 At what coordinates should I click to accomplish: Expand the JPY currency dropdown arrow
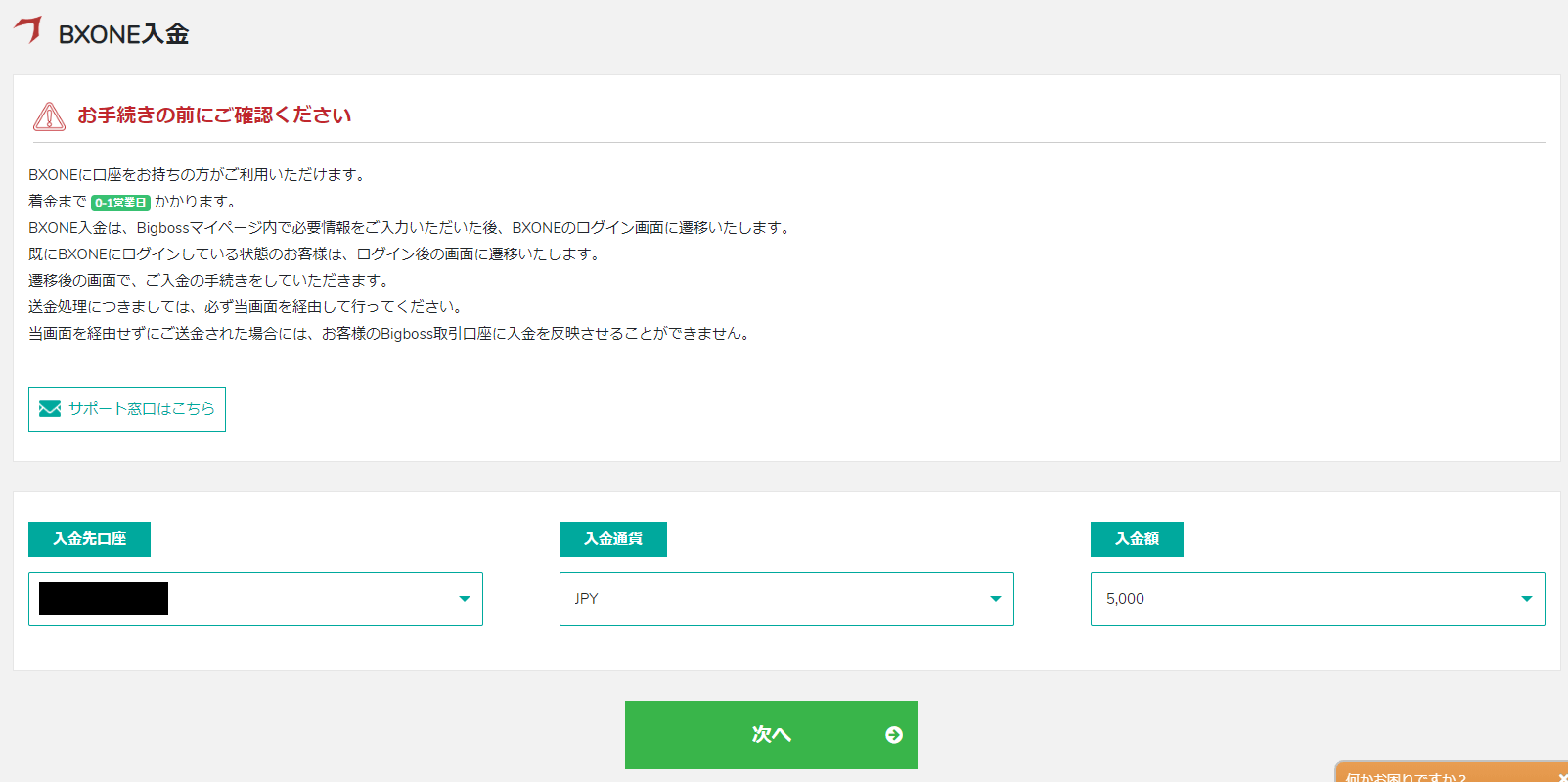[996, 599]
